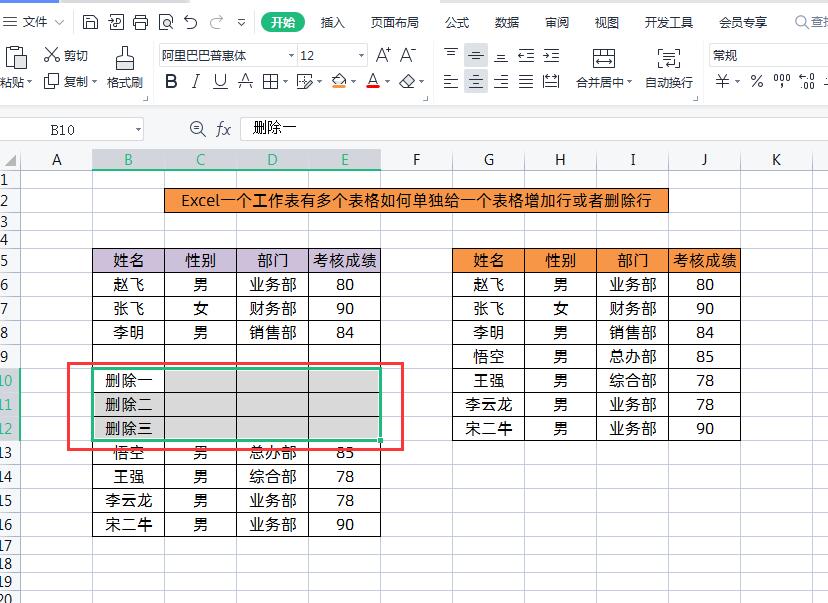Open the borders dropdown arrow
Viewport: 828px width, 603px height.
[285, 82]
